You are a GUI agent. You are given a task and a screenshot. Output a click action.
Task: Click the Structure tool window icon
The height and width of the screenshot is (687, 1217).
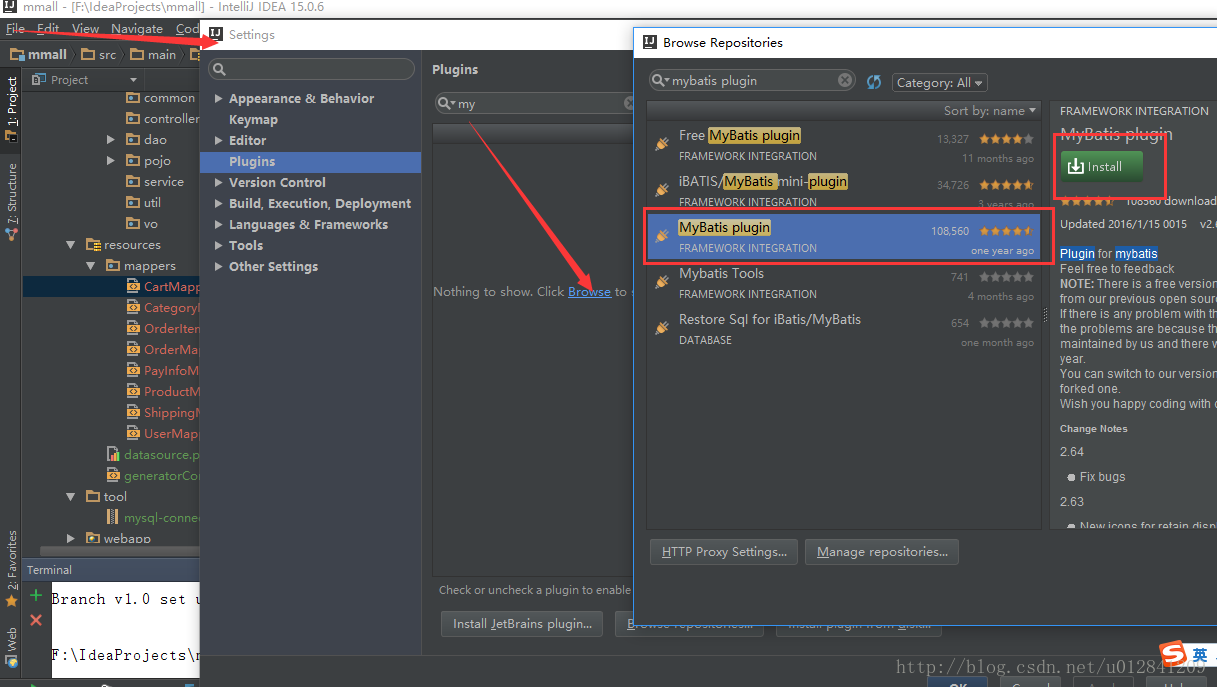click(x=12, y=234)
